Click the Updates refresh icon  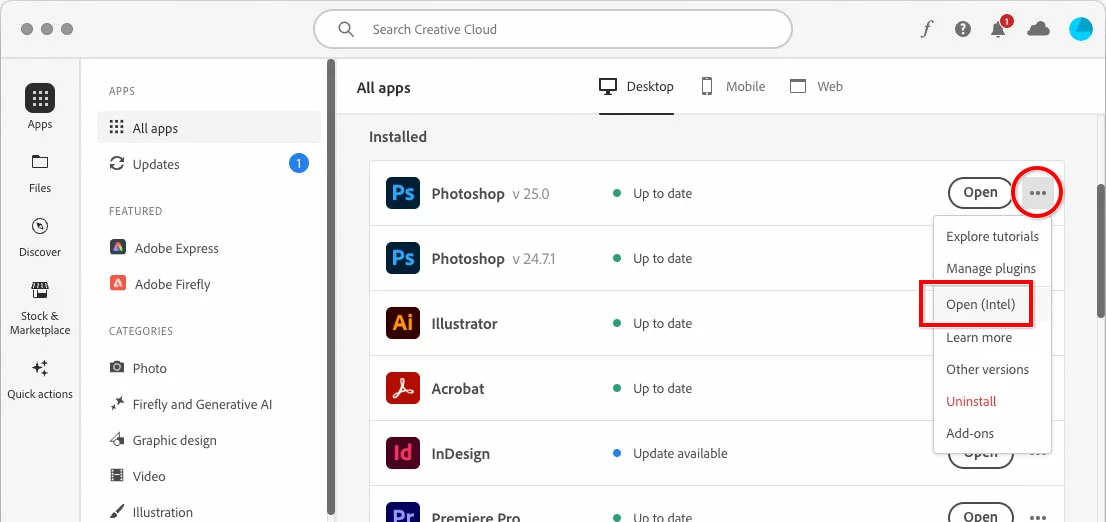[117, 164]
